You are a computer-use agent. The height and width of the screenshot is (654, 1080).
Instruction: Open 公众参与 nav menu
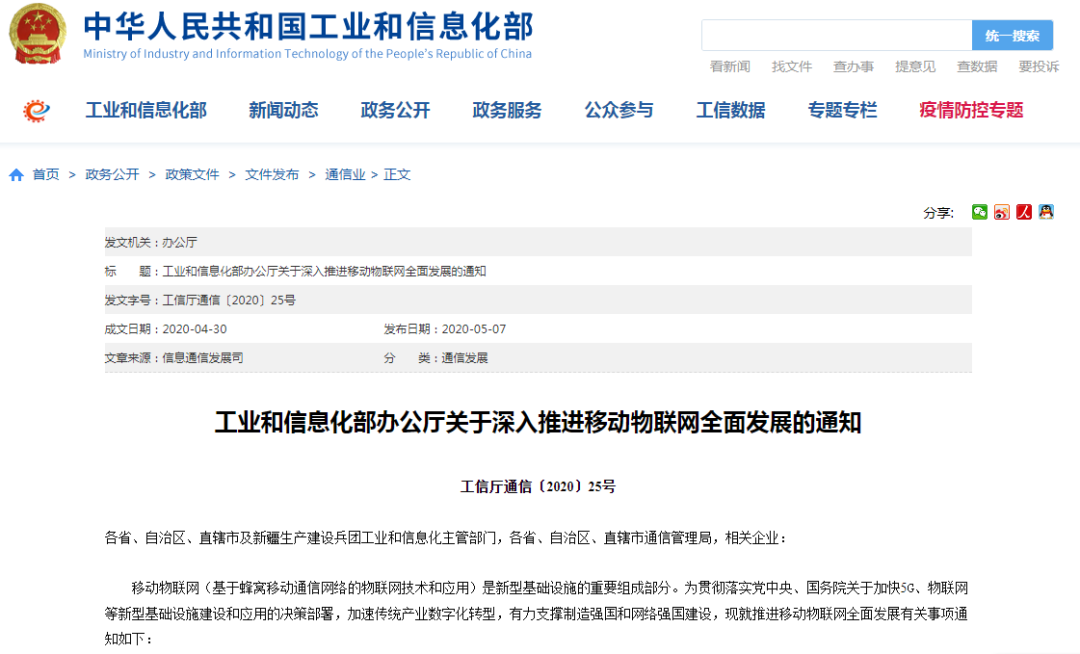point(619,110)
